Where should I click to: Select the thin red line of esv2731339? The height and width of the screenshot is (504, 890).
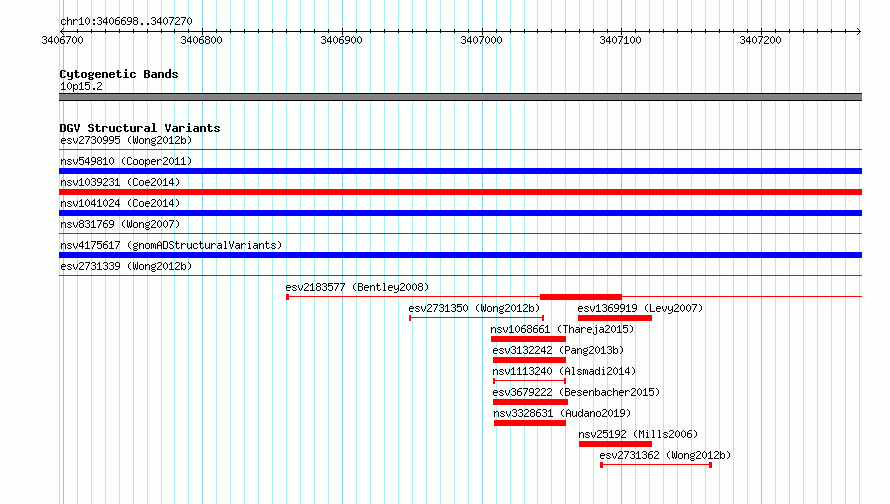coord(460,276)
